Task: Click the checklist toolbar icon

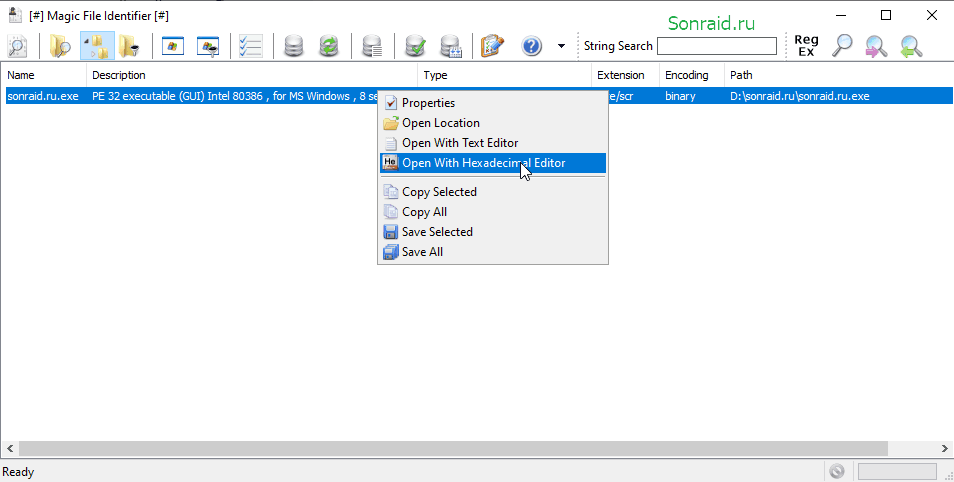Action: (250, 46)
